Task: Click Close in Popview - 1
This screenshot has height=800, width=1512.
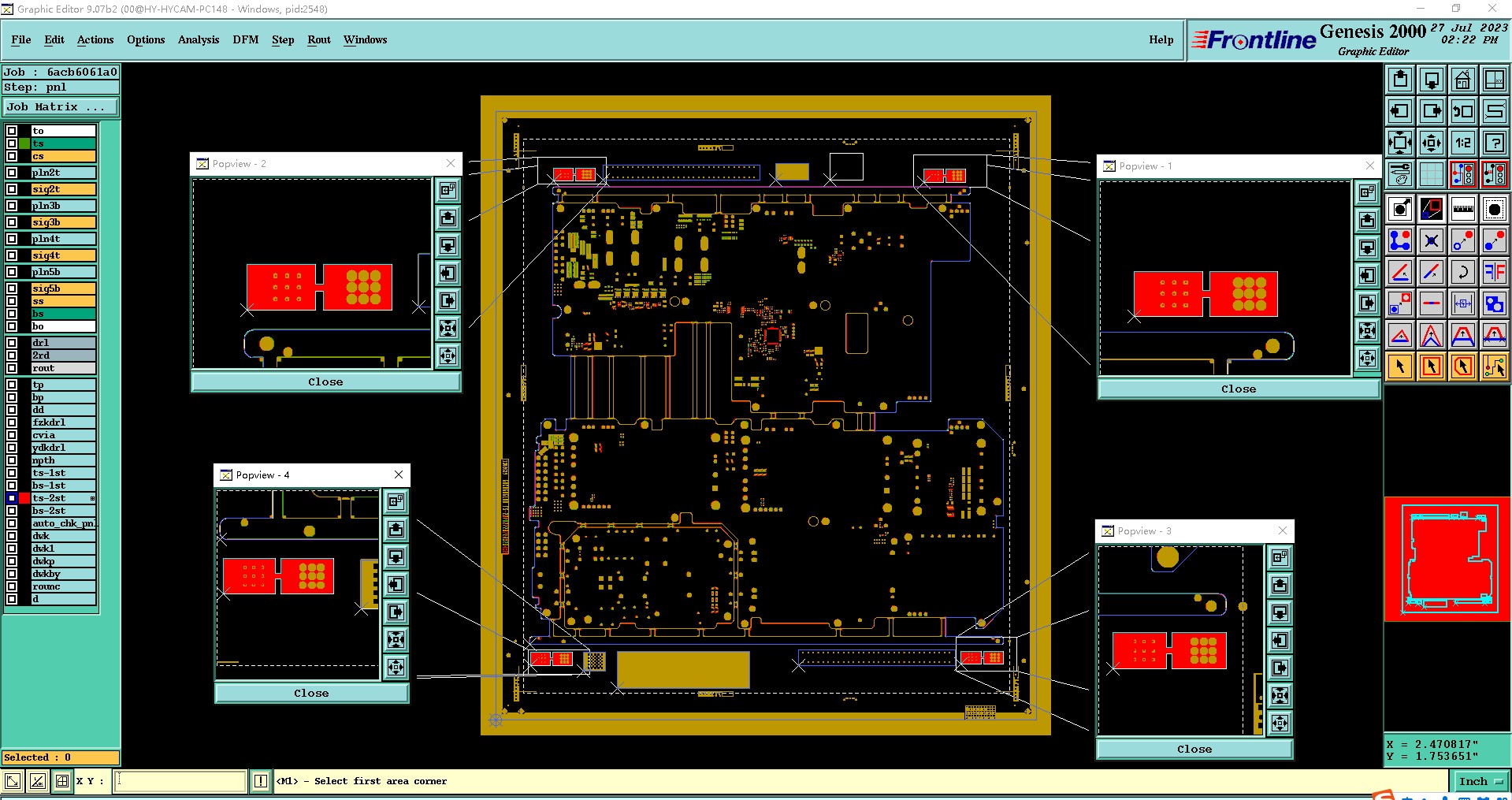Action: [x=1239, y=389]
